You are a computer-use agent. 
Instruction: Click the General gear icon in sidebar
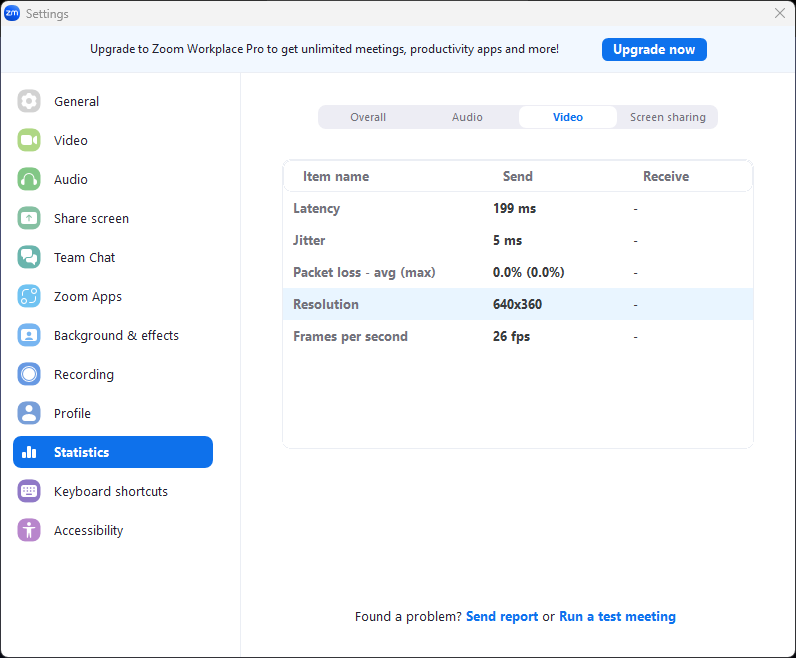[x=29, y=101]
